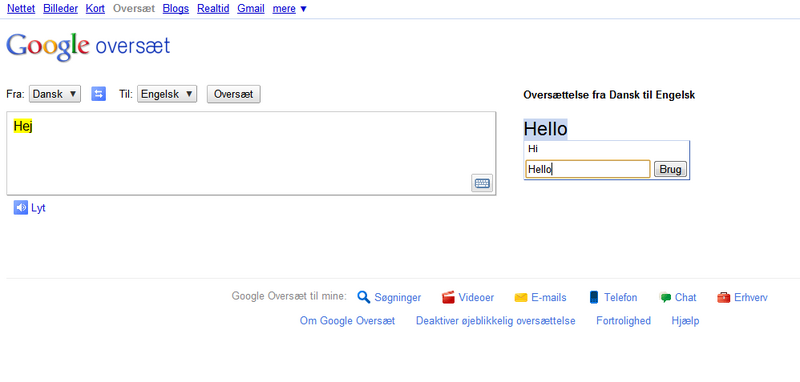Viewport: 800px width, 382px height.
Task: Open Om Google Oversæt link
Action: pyautogui.click(x=347, y=321)
